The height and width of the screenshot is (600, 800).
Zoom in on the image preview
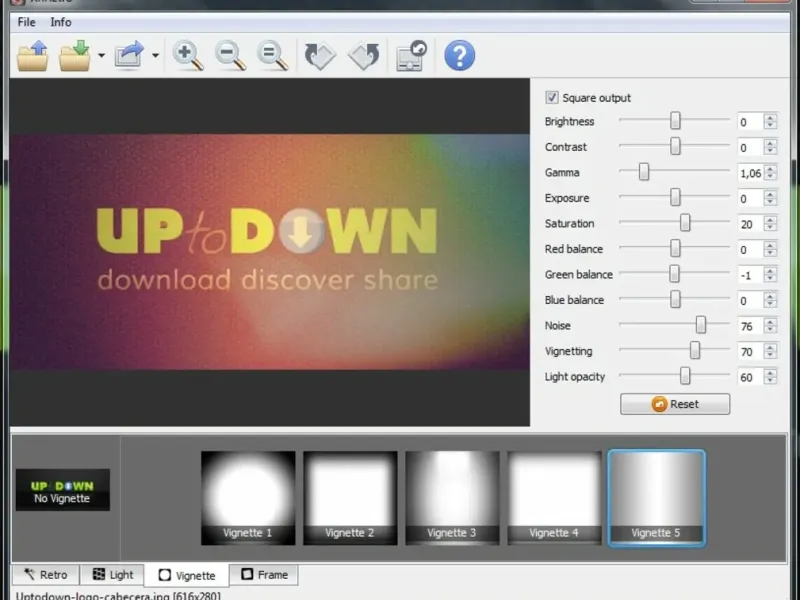188,56
